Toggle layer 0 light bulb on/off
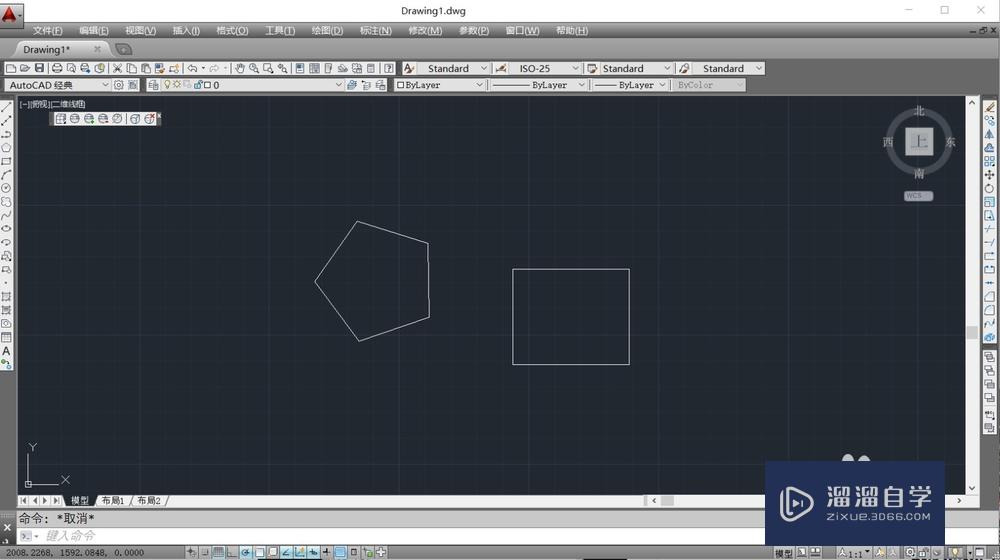The image size is (1000, 560). click(x=167, y=85)
